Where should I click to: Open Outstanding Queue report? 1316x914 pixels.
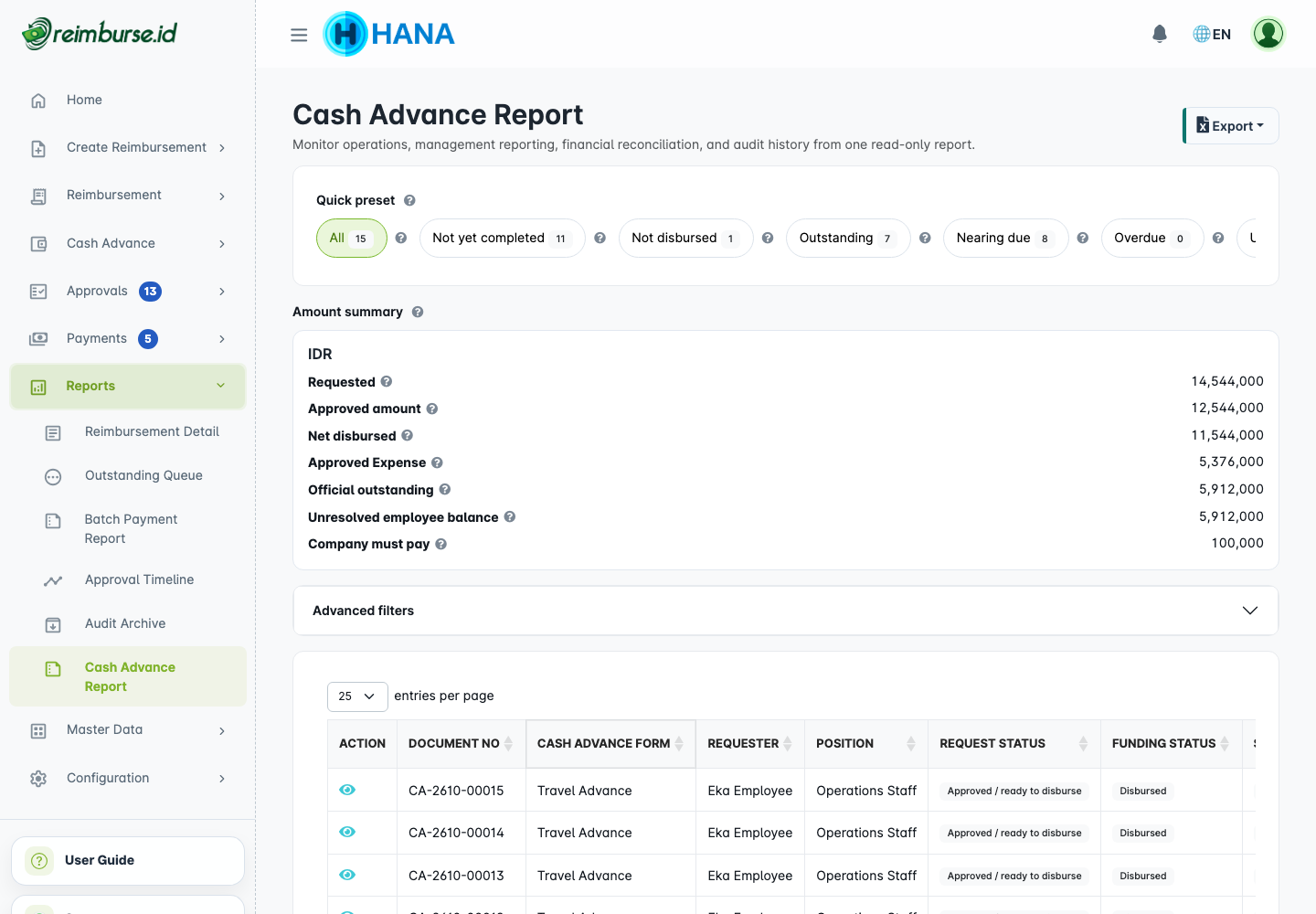tap(128, 476)
